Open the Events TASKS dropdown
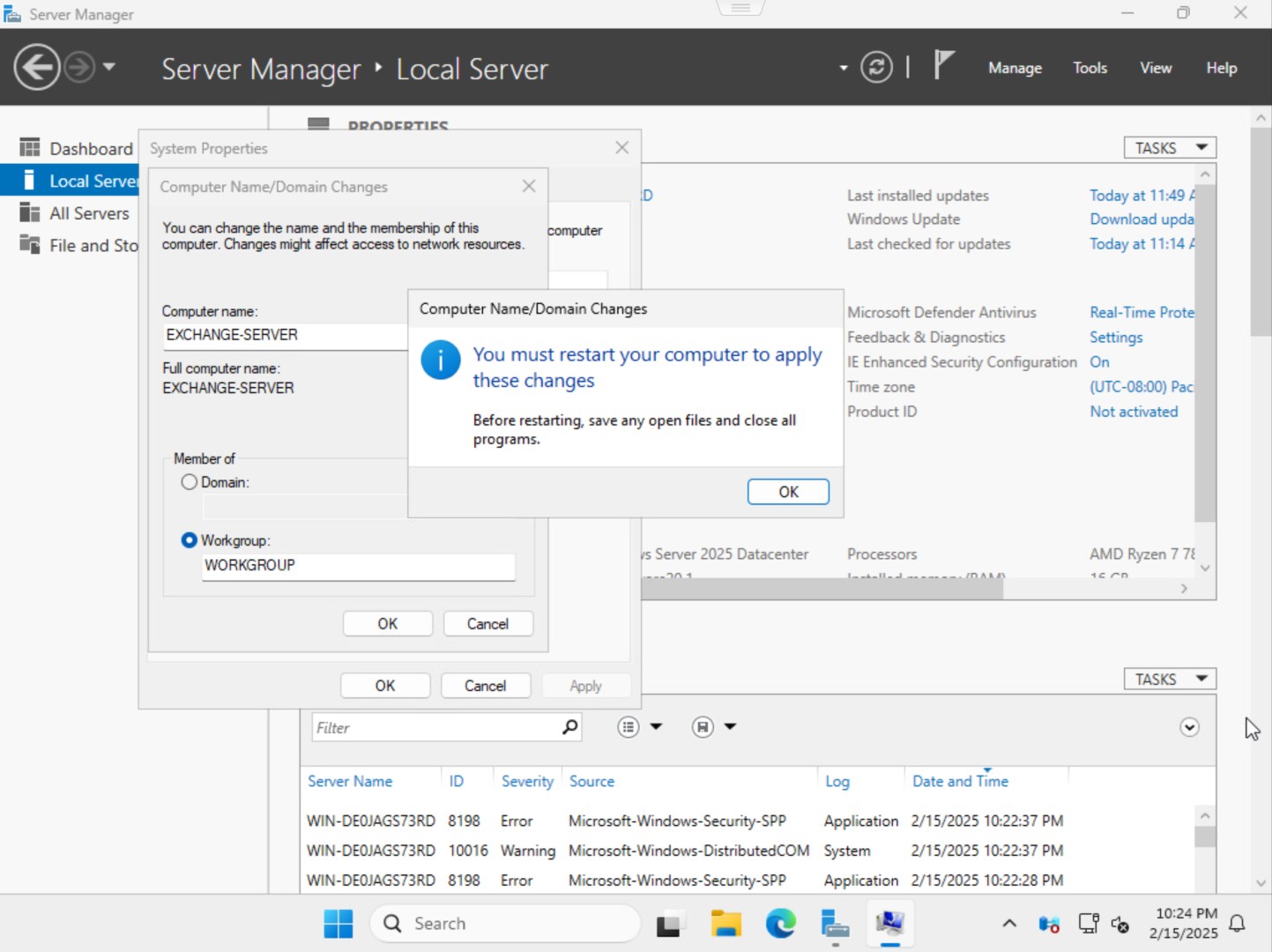1272x952 pixels. pos(1170,679)
